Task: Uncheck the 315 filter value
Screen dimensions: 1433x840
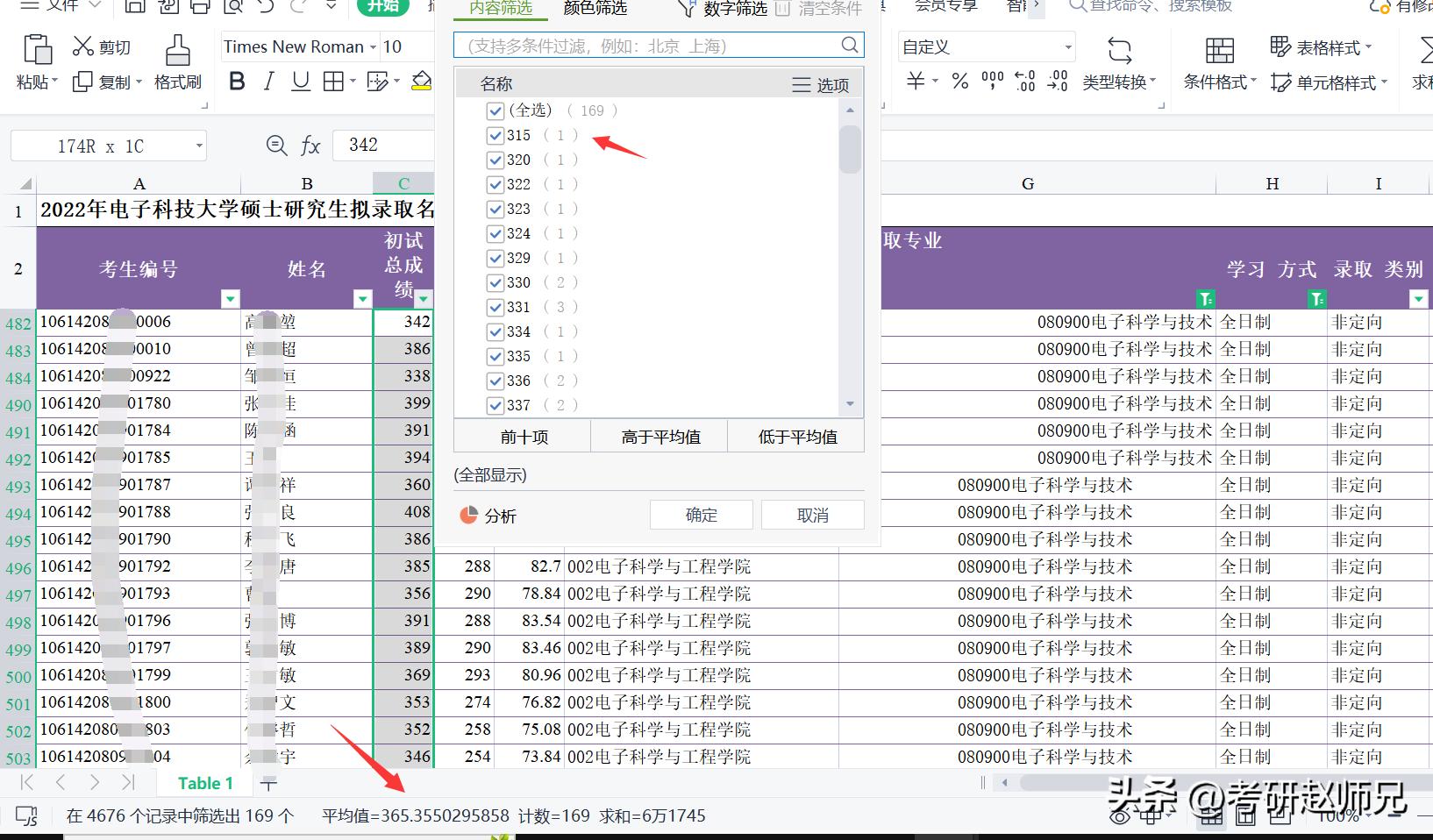Action: 495,135
